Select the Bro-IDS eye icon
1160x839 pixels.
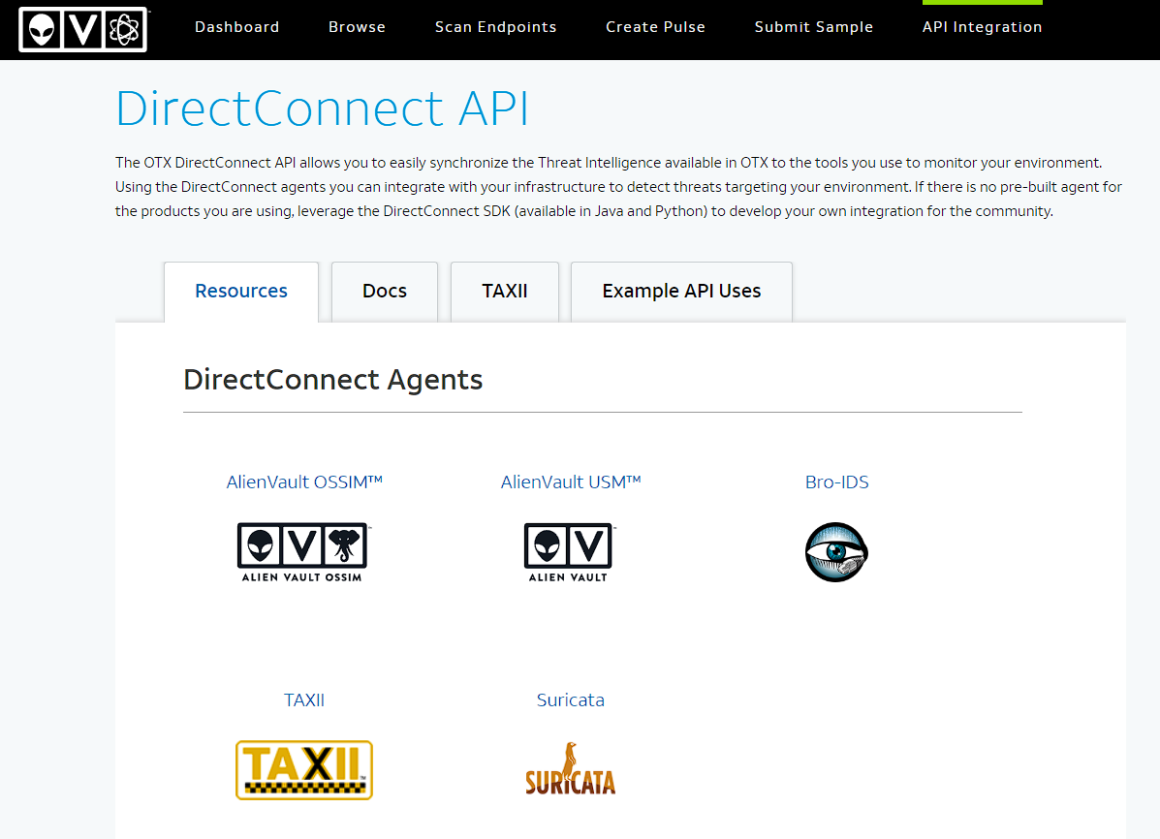tap(836, 551)
